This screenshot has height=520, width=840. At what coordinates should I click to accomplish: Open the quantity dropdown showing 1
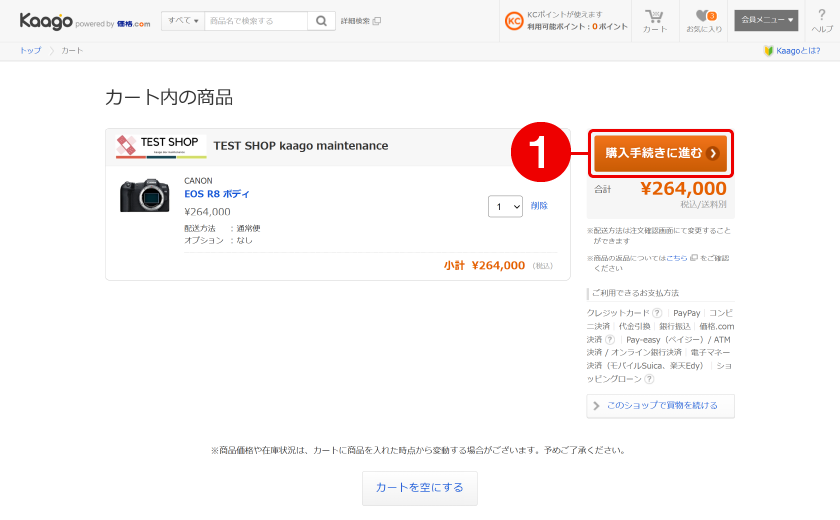(x=505, y=206)
